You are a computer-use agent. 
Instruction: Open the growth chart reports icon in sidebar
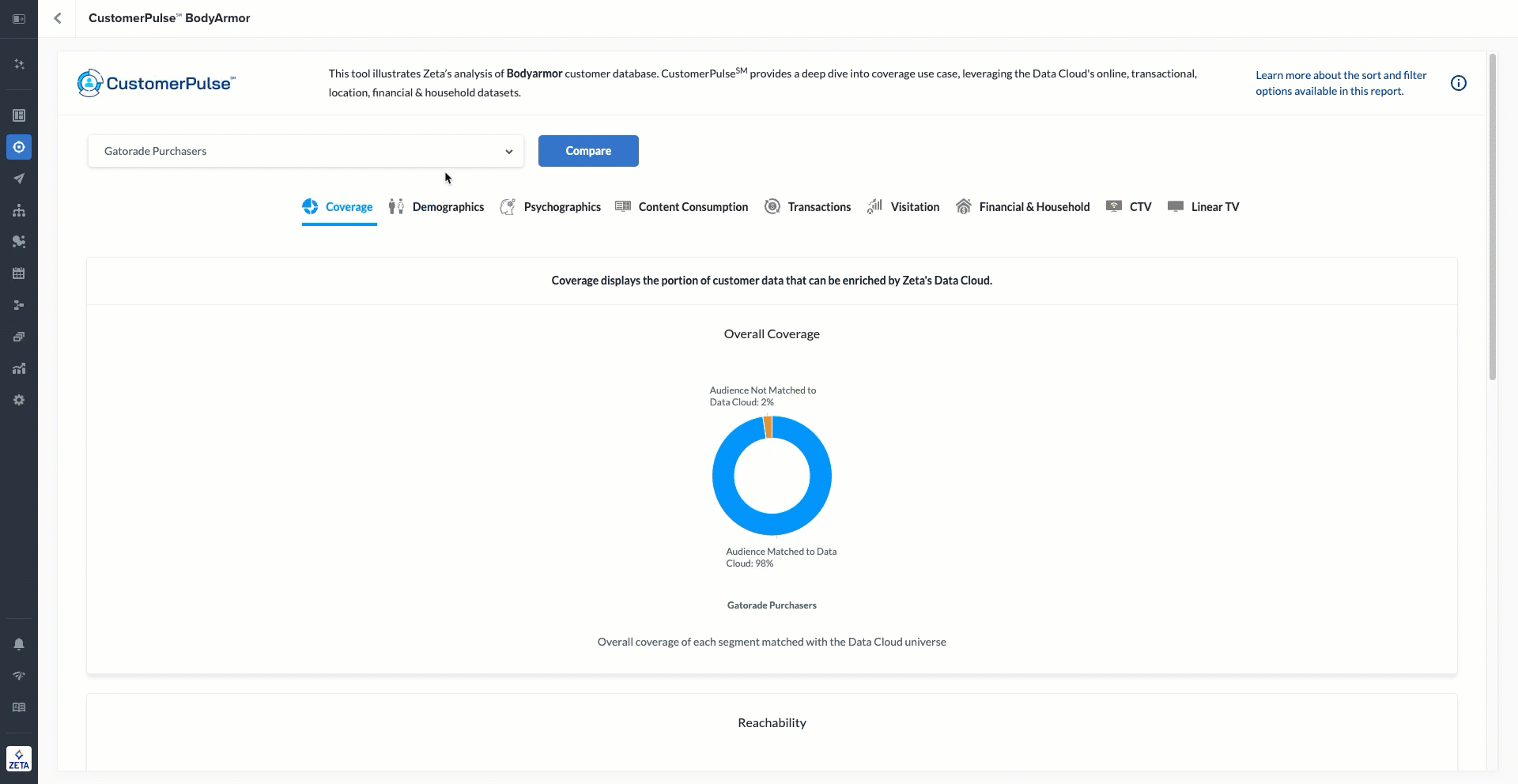[19, 368]
